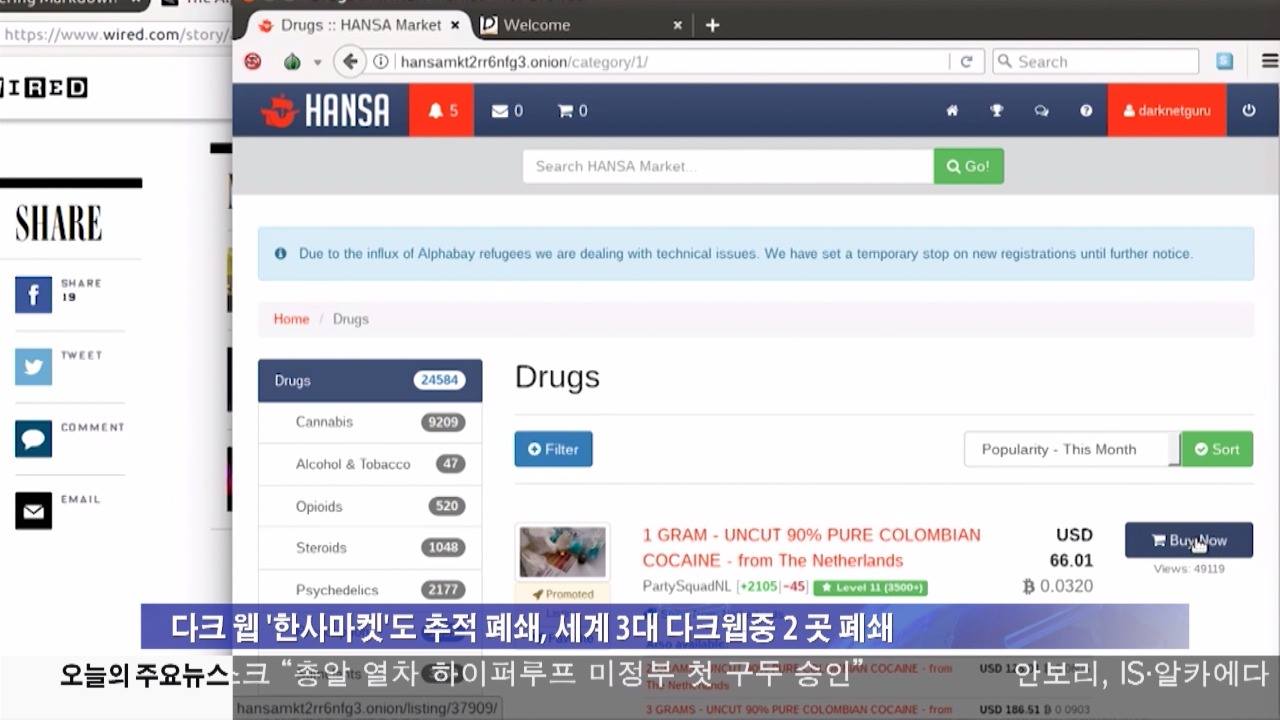Screen dimensions: 1280x720
Task: Click the Search HANSA Market input field
Action: click(728, 166)
